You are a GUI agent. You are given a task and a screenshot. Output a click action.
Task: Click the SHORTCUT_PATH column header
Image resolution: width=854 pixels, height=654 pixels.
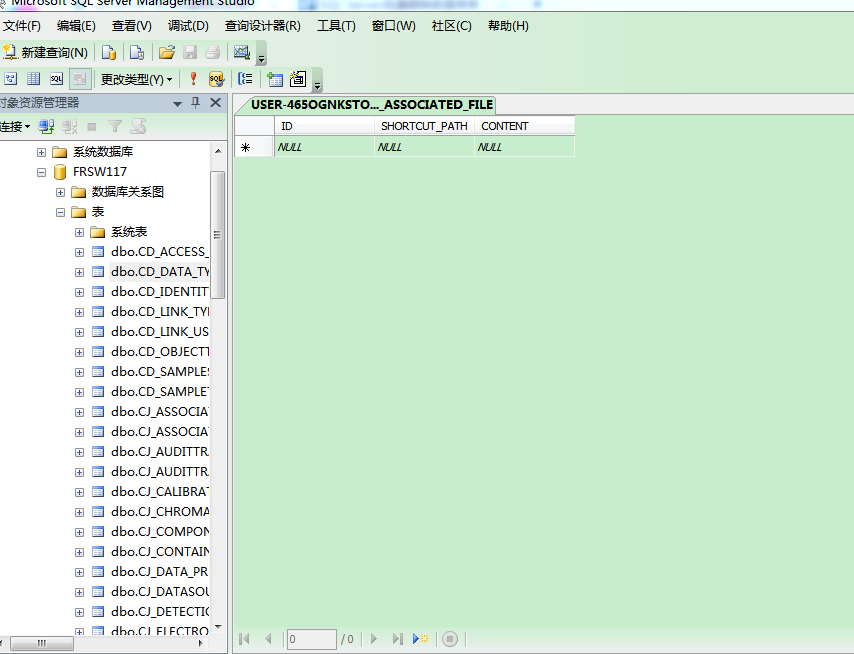pyautogui.click(x=424, y=126)
